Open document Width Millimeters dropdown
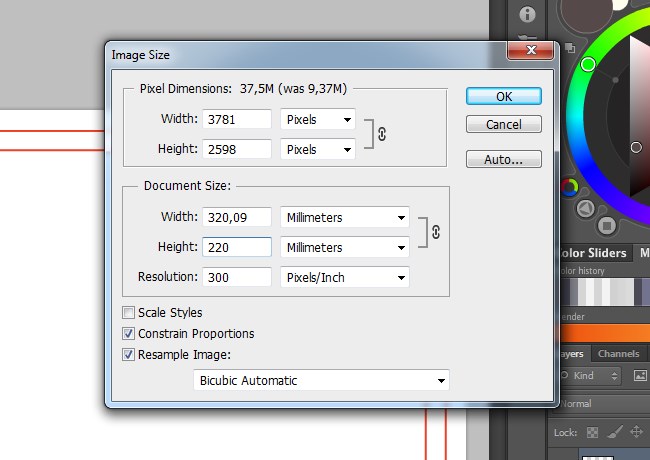This screenshot has width=650, height=460. click(x=345, y=217)
